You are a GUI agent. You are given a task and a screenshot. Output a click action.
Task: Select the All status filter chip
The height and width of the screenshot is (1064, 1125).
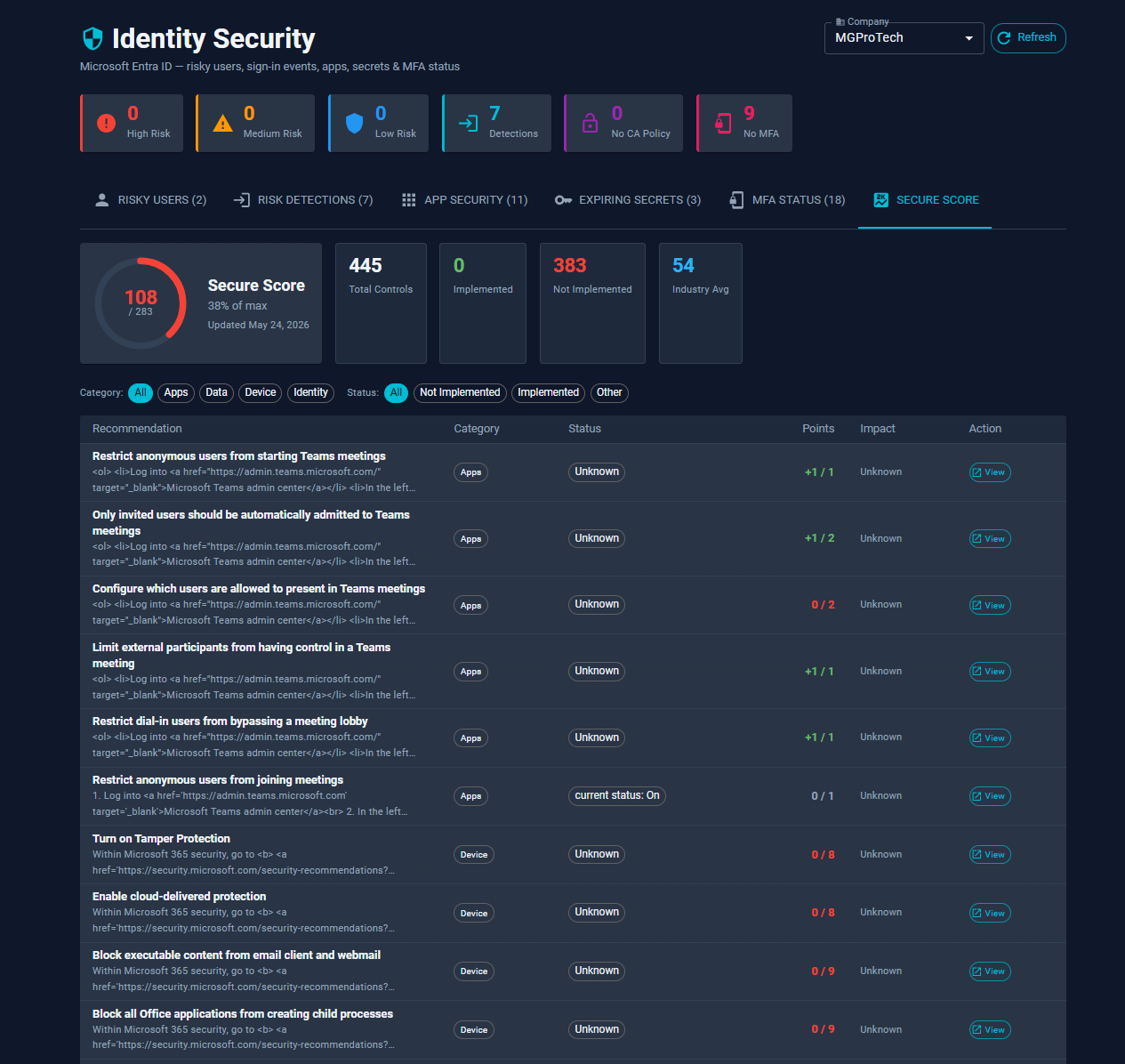click(x=397, y=393)
